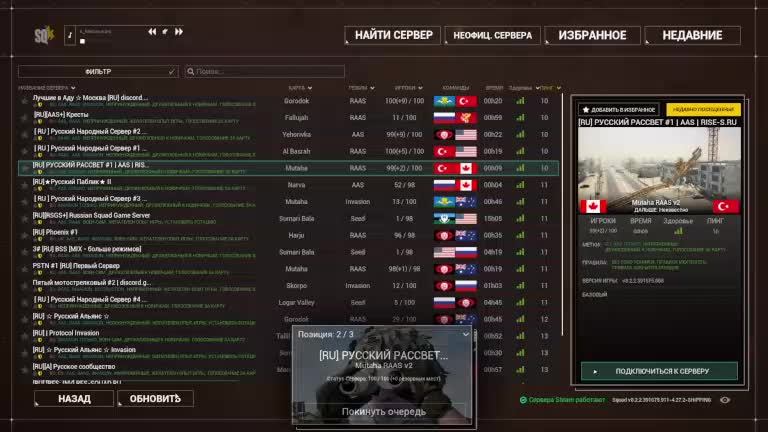Image resolution: width=768 pixels, height=432 pixels.
Task: Click ПОДКЛЮЧИТЬСЯ К СЕРВЕРУ button
Action: [x=659, y=371]
